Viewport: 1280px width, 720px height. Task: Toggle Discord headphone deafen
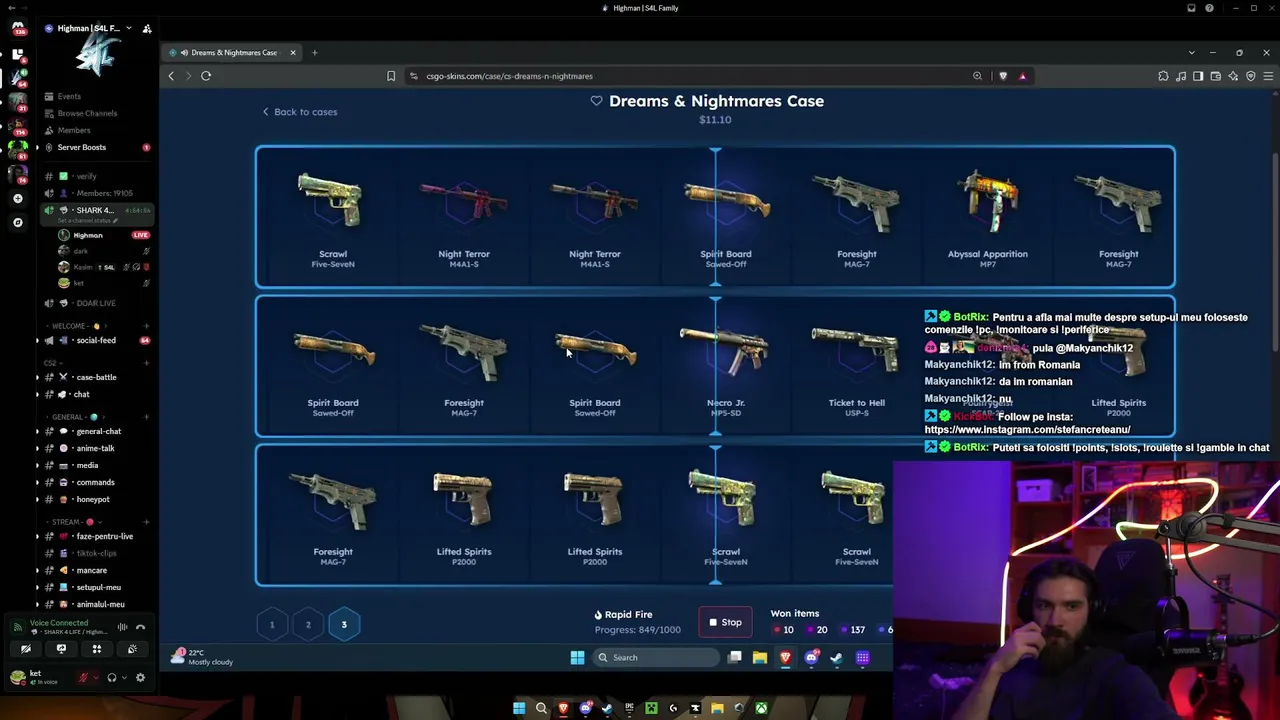tap(112, 677)
